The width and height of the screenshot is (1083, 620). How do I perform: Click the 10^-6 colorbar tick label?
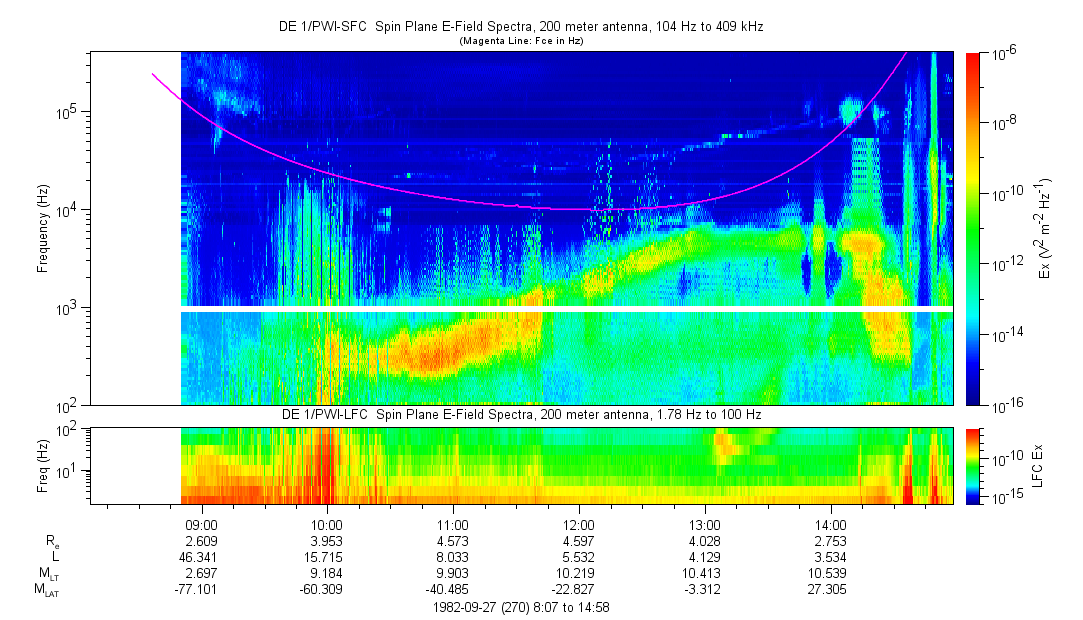tap(1003, 54)
